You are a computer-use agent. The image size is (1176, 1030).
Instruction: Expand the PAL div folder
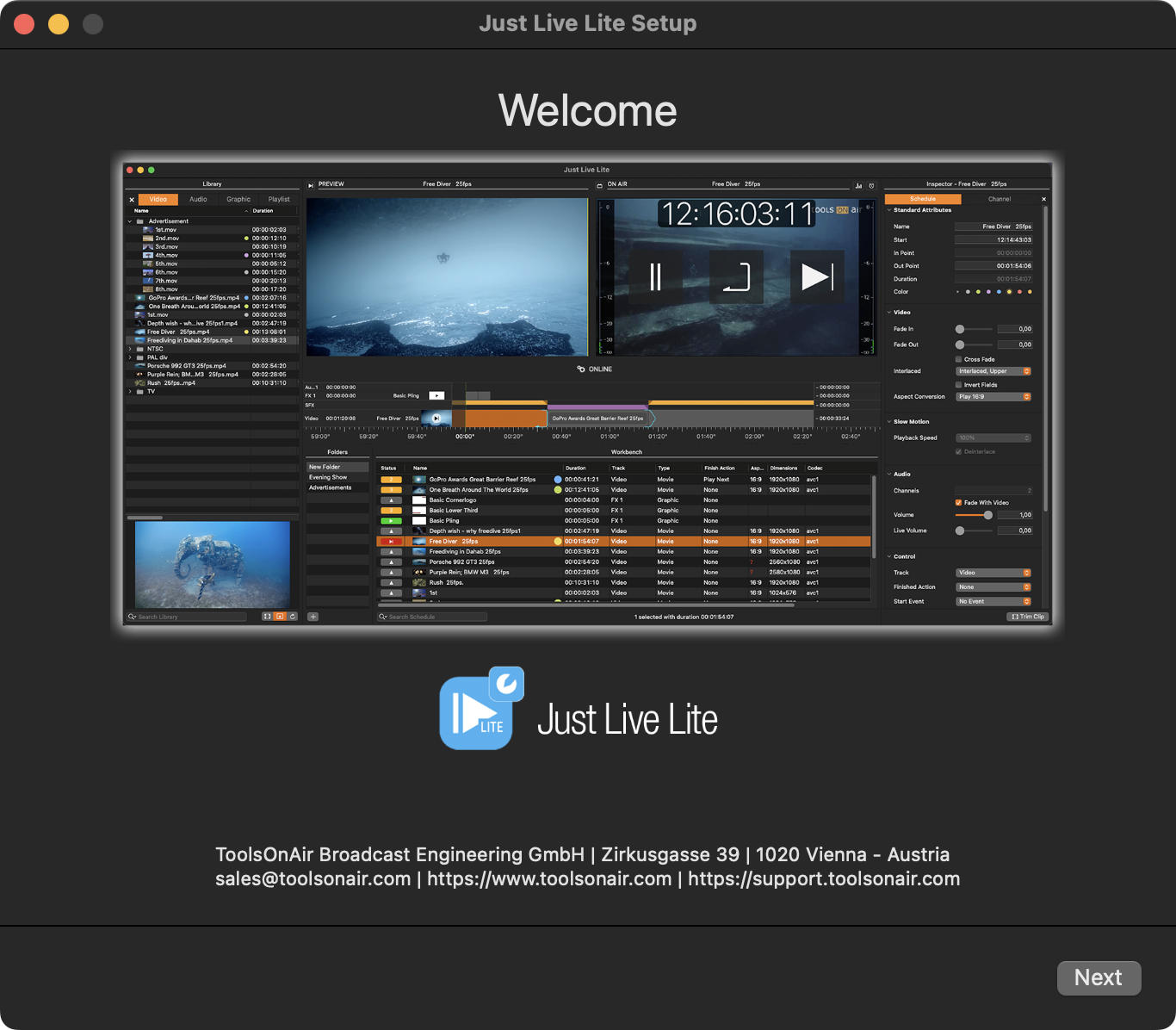coord(130,357)
